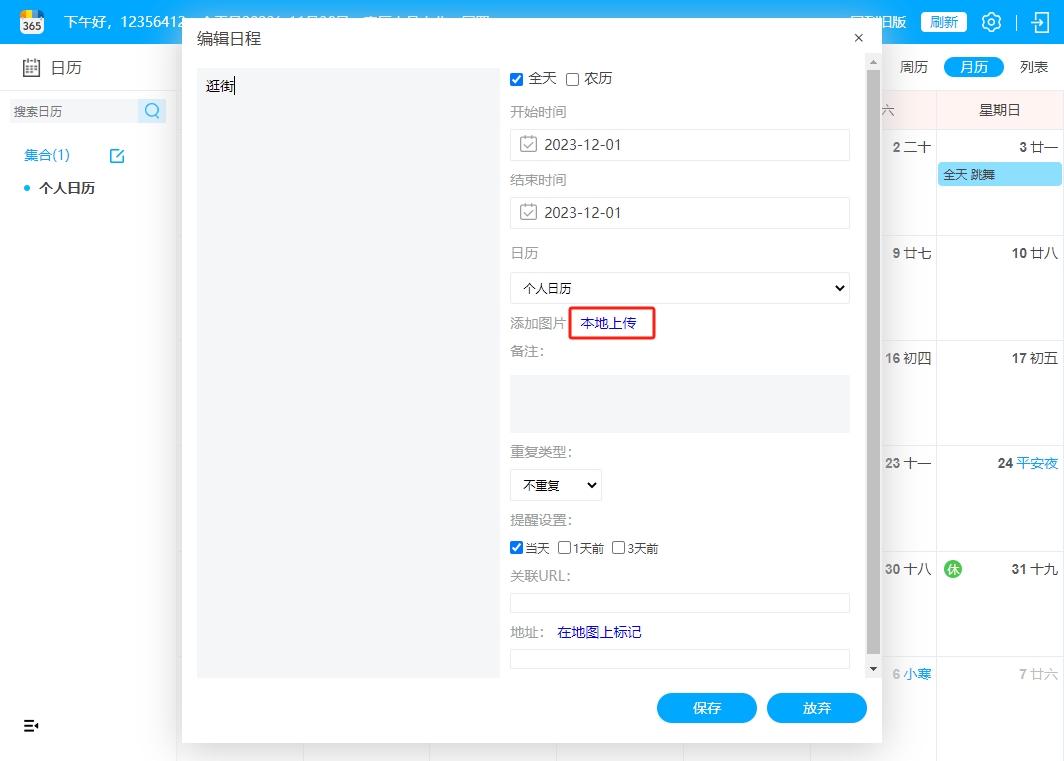This screenshot has height=761, width=1064.
Task: Check the 1天前 reminder checkbox
Action: point(564,547)
